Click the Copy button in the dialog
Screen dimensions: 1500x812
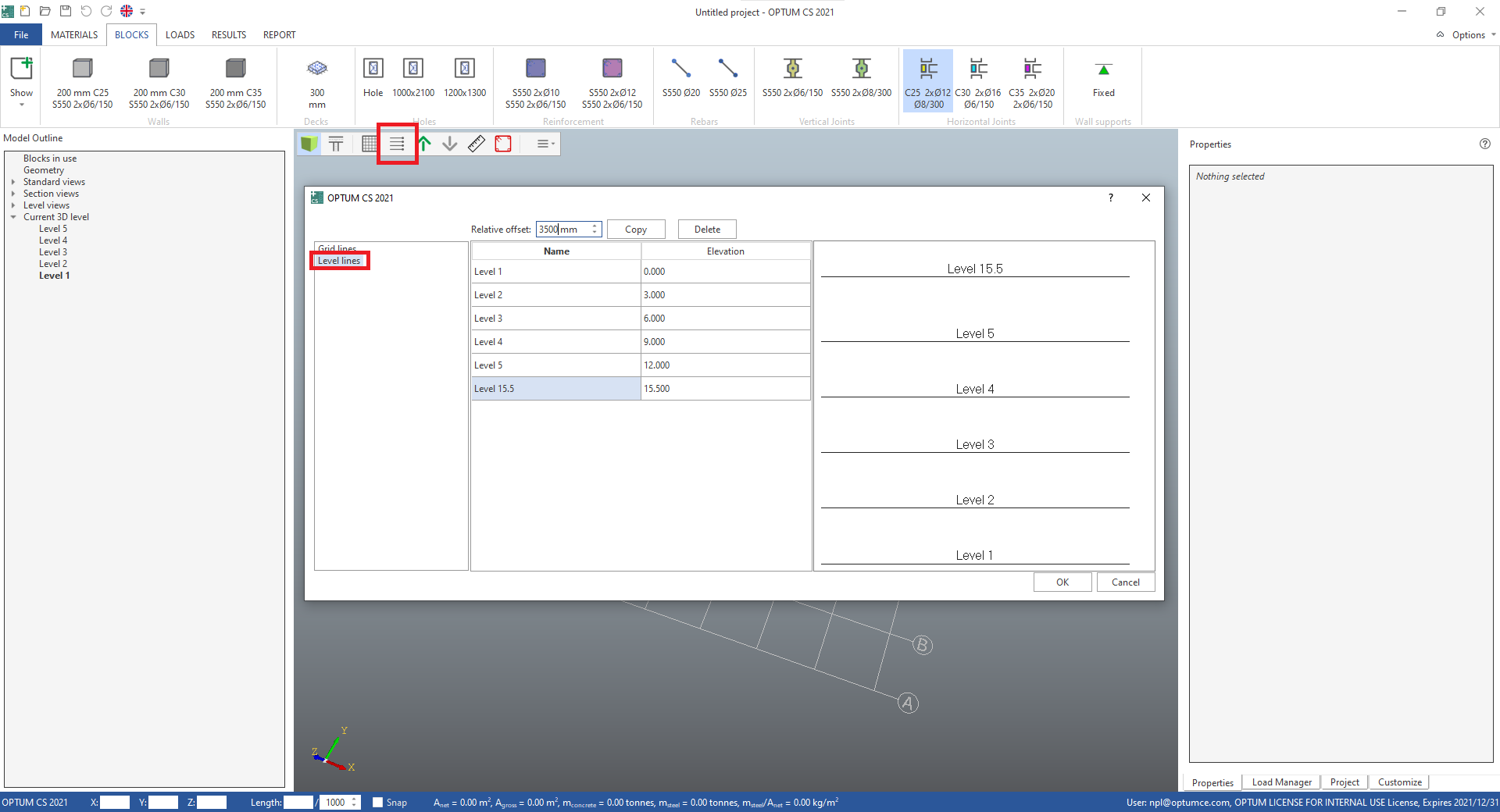[636, 229]
